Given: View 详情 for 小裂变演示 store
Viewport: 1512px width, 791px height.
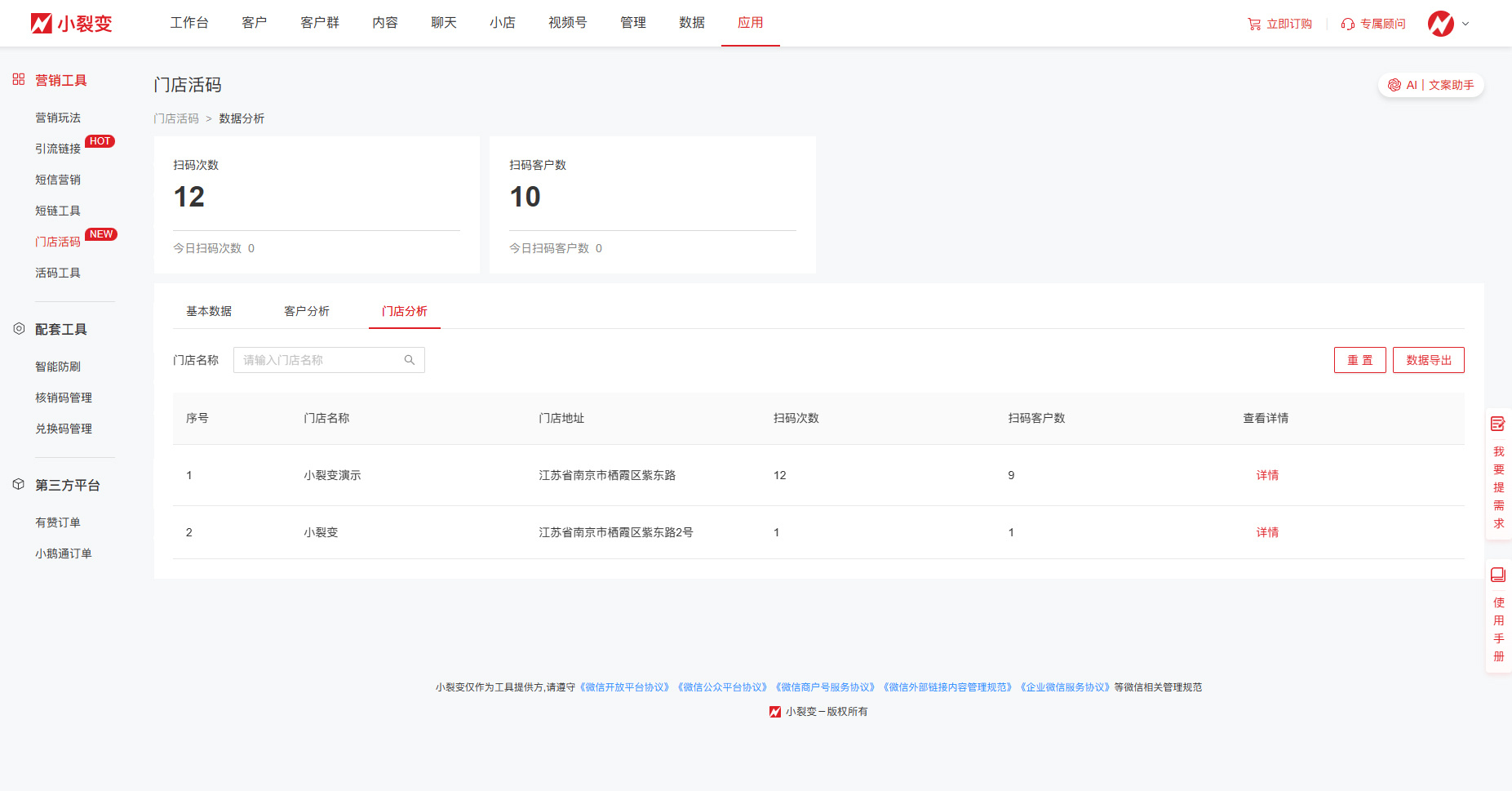Looking at the screenshot, I should (x=1267, y=475).
